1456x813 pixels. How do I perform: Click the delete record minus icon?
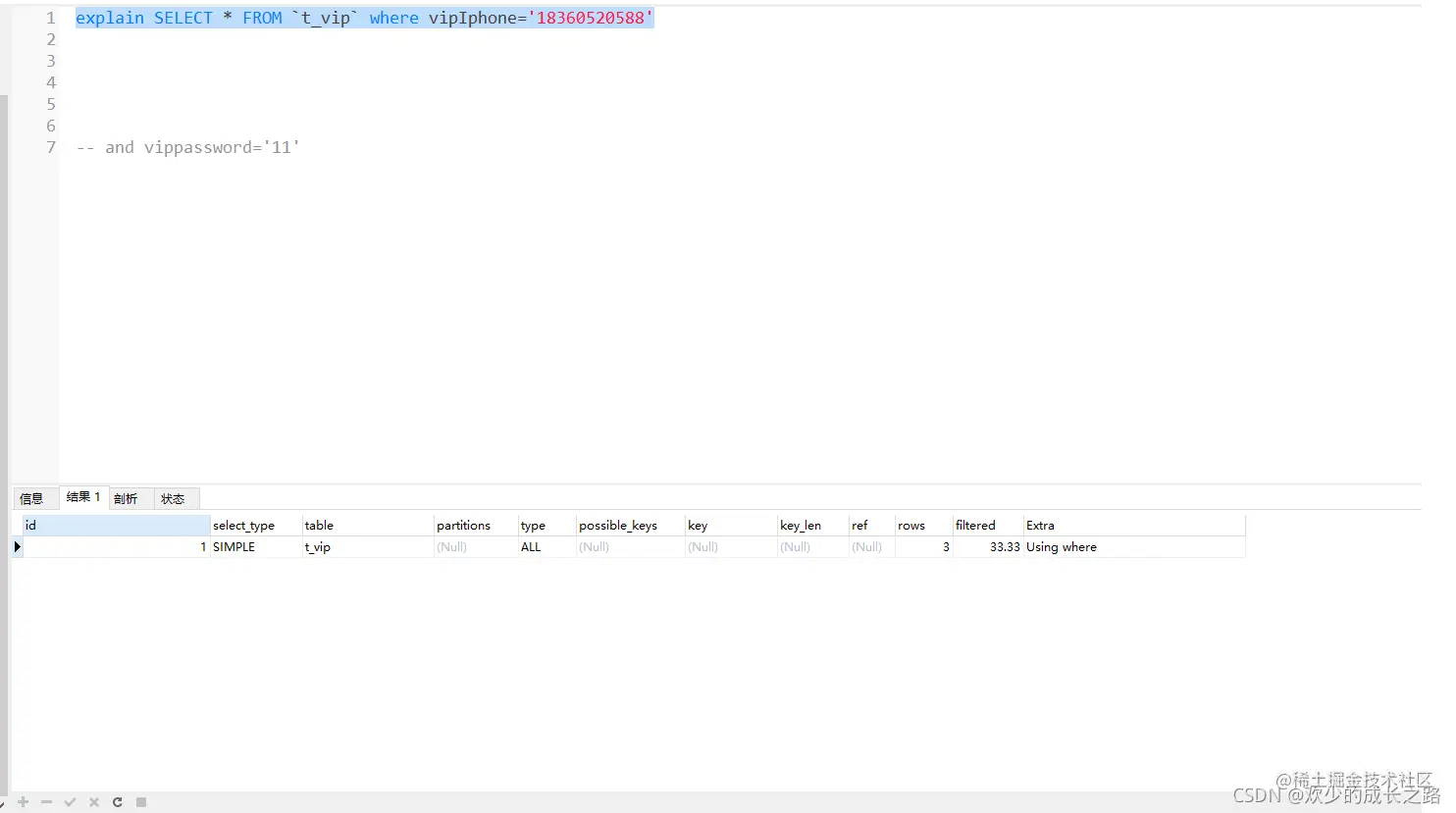coord(46,802)
